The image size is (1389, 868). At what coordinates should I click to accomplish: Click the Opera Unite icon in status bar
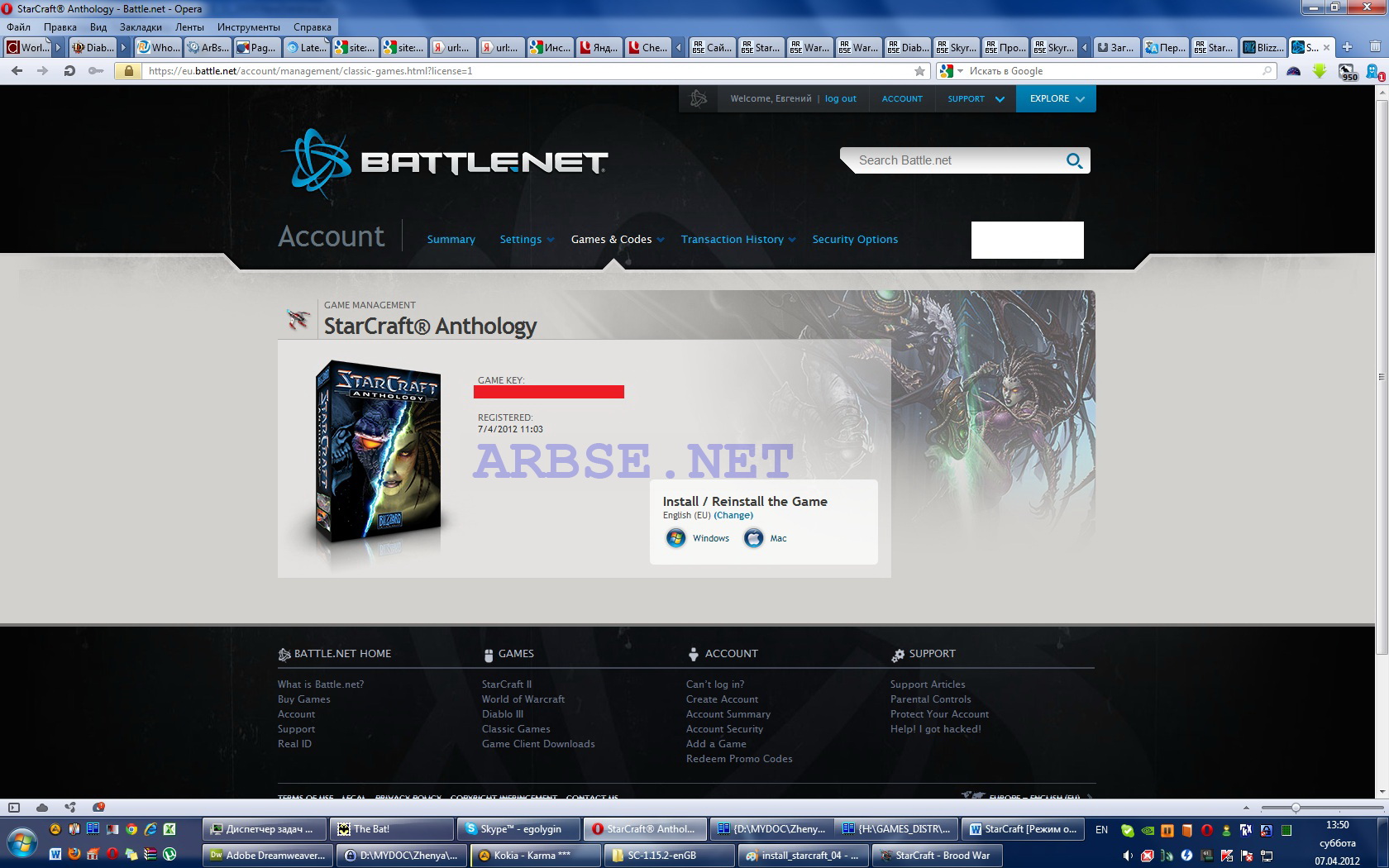point(70,808)
